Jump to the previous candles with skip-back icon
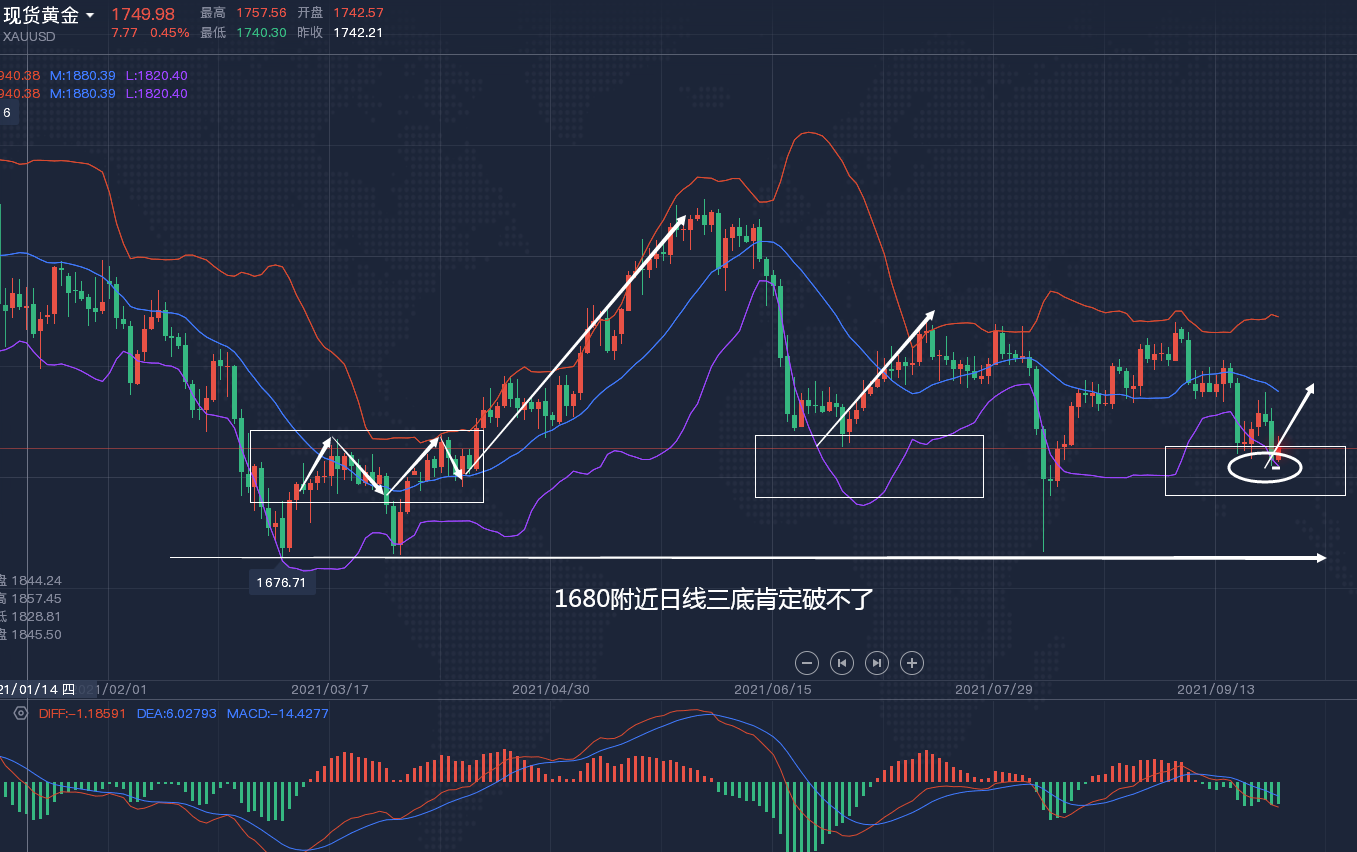Image resolution: width=1357 pixels, height=852 pixels. point(842,662)
